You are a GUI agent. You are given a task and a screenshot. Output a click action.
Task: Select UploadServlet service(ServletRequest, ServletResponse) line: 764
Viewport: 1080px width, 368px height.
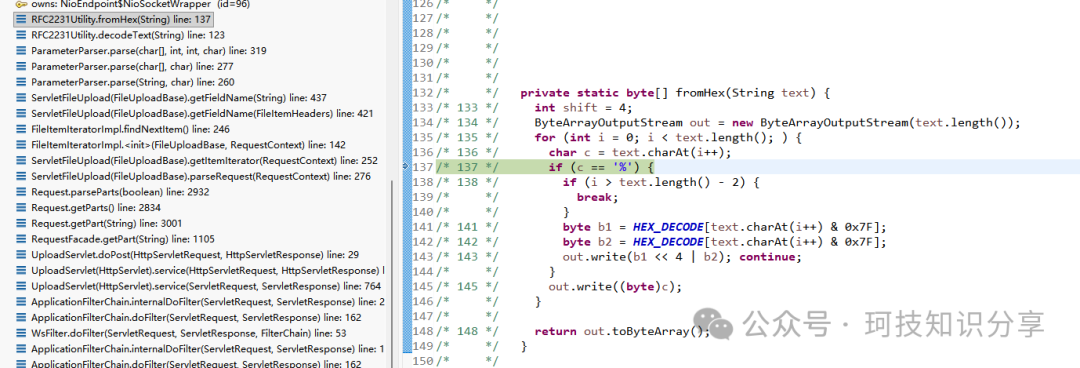tap(206, 286)
